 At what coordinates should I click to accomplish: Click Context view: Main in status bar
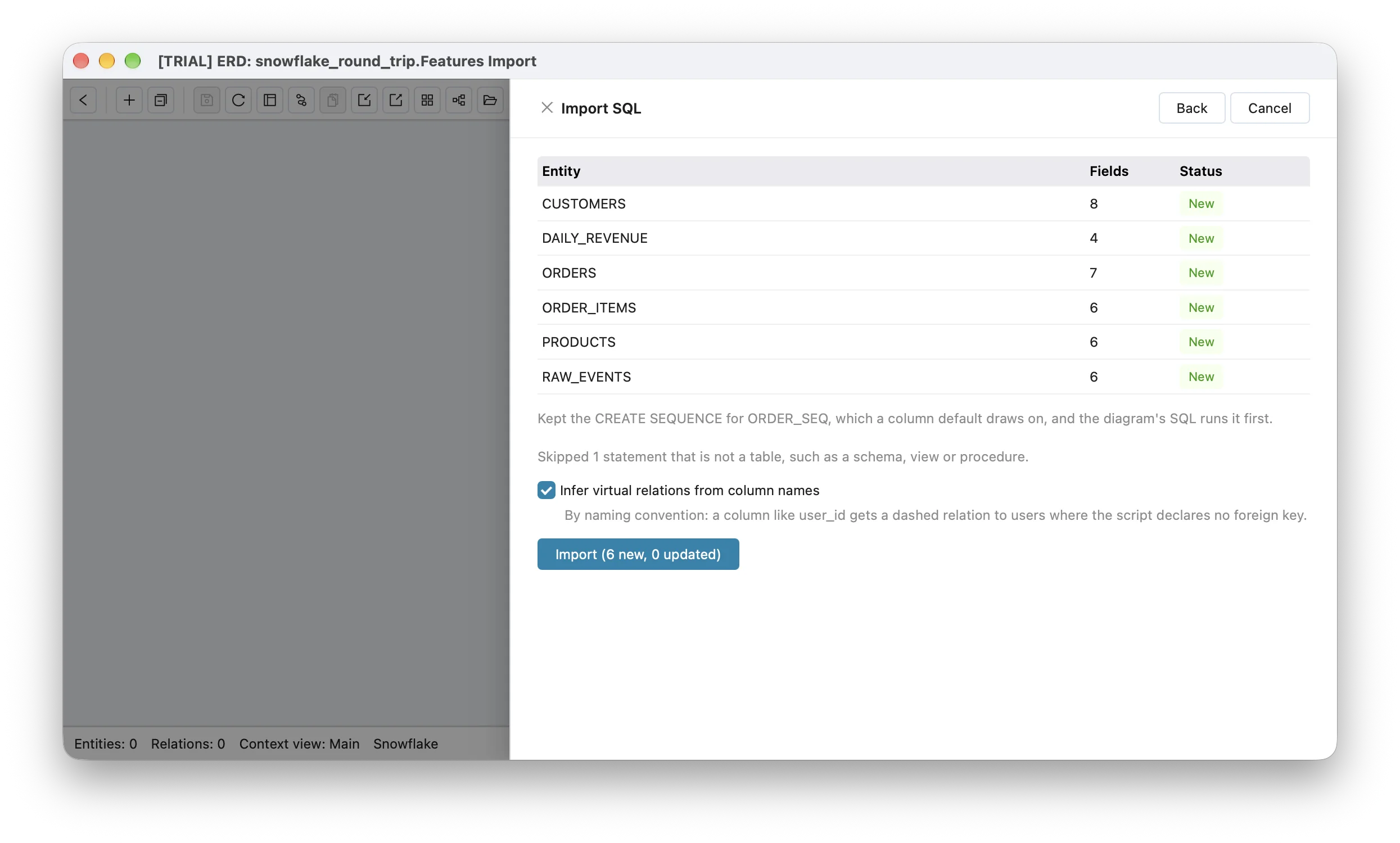click(x=300, y=744)
